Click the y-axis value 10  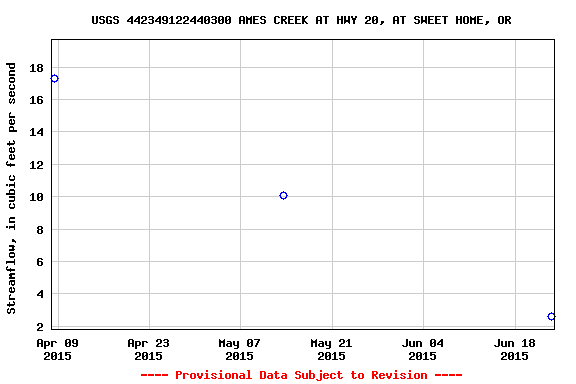[x=36, y=197]
